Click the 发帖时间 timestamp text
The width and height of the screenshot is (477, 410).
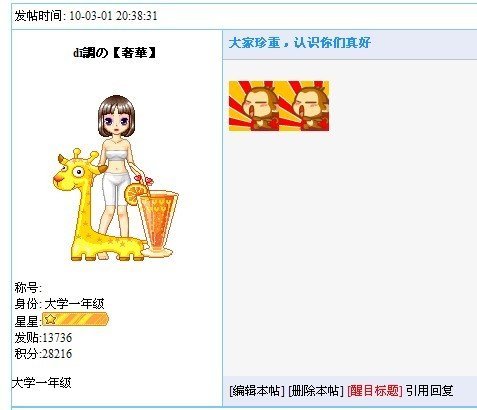pos(86,16)
